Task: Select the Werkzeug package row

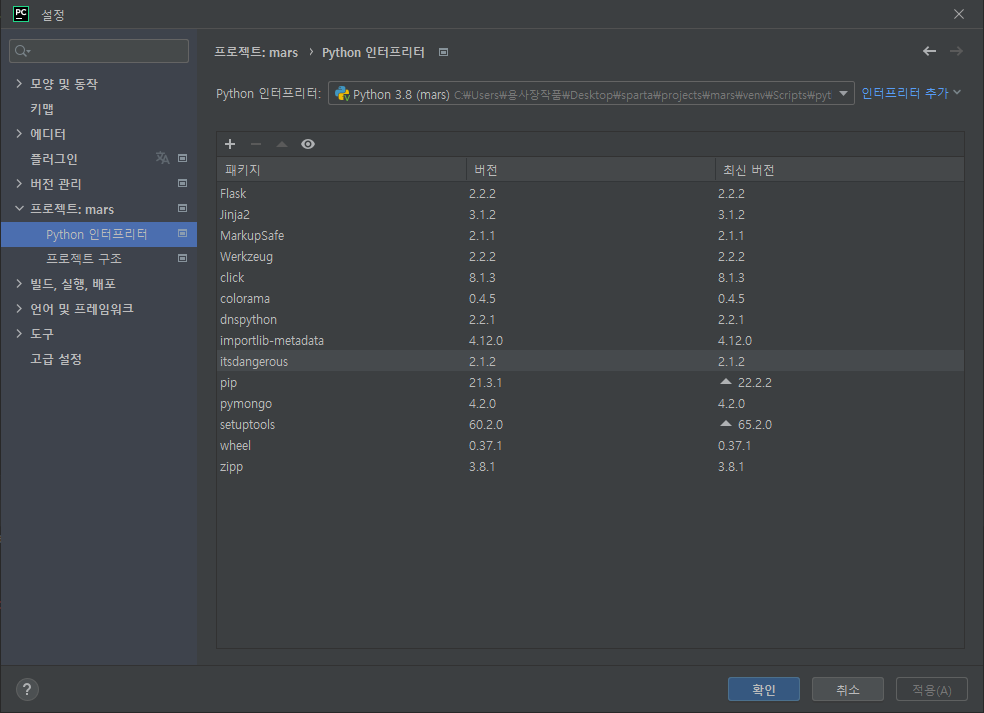Action: (x=591, y=257)
